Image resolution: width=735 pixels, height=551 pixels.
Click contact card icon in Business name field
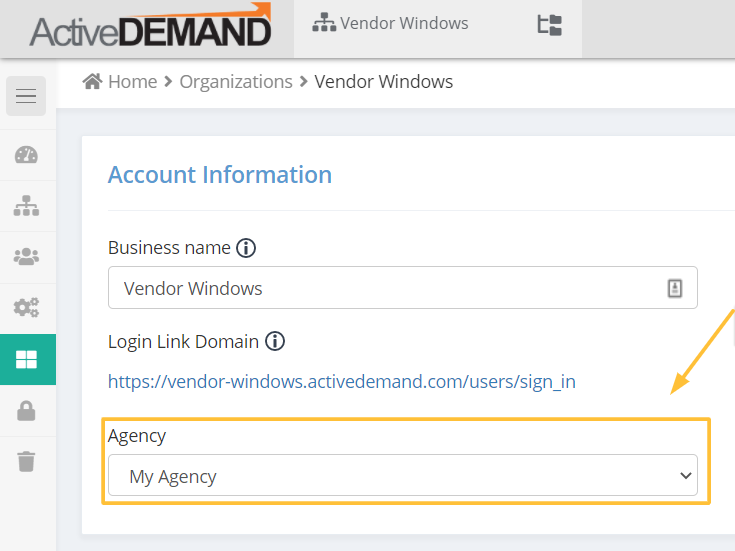(x=675, y=288)
